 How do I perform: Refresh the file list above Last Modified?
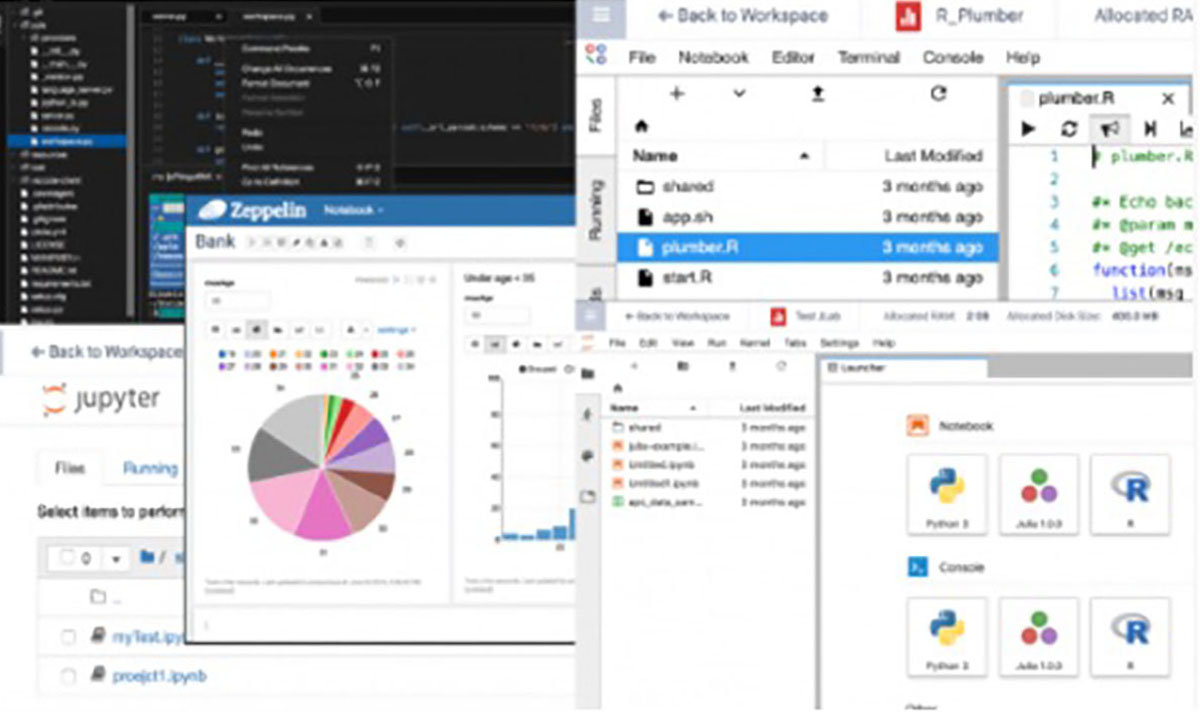[x=938, y=93]
